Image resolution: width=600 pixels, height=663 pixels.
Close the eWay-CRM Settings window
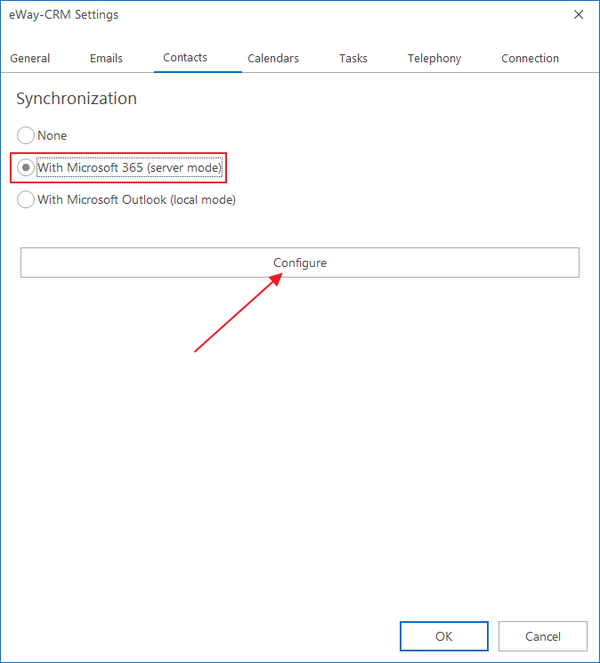tap(578, 14)
